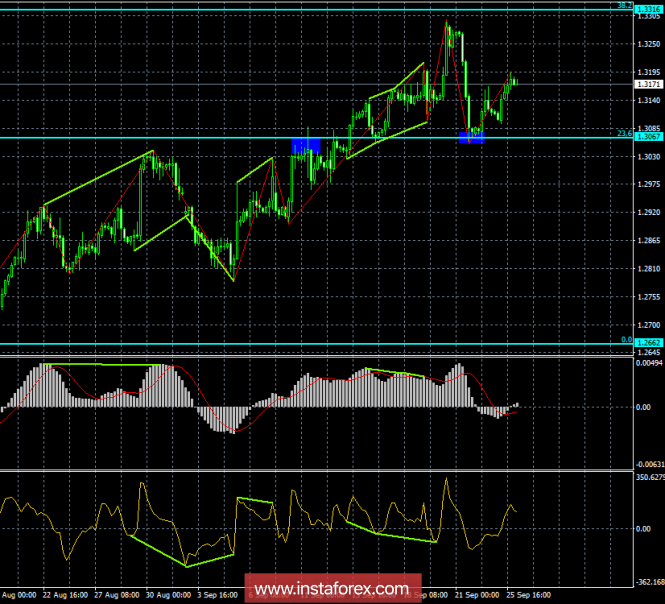This screenshot has height=604, width=665.
Task: Open the www.instaforex.com watermark link
Action: pyautogui.click(x=331, y=587)
